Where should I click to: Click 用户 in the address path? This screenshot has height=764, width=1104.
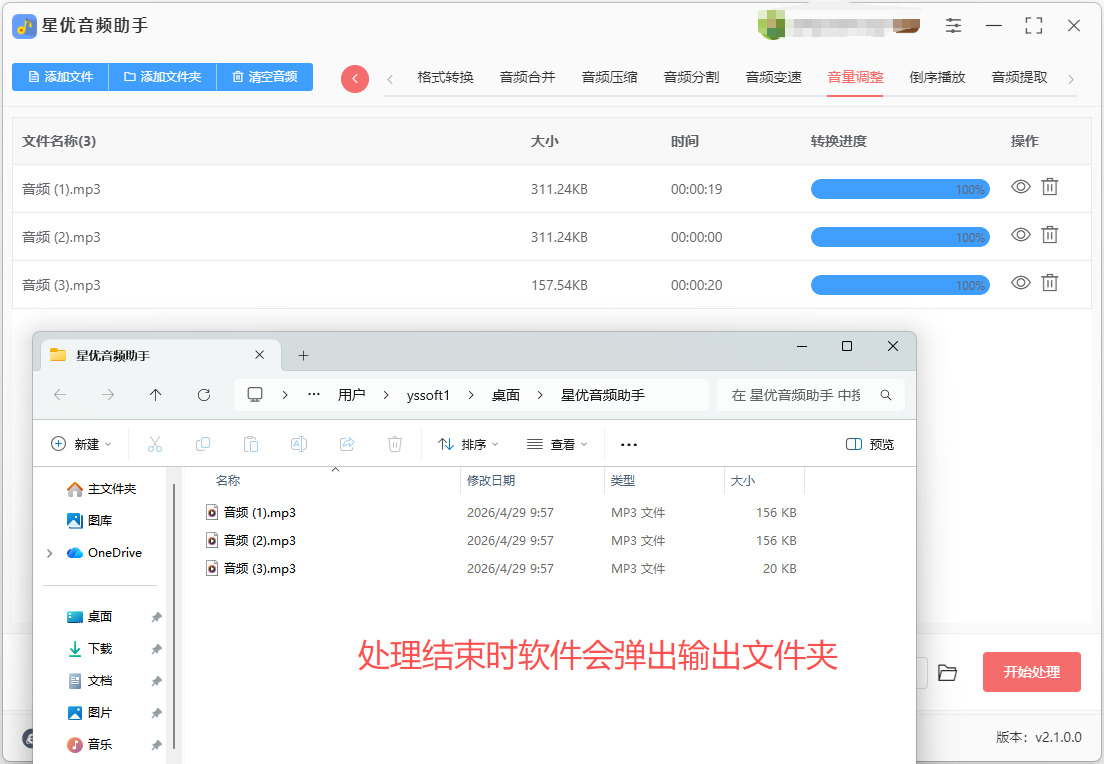[351, 395]
